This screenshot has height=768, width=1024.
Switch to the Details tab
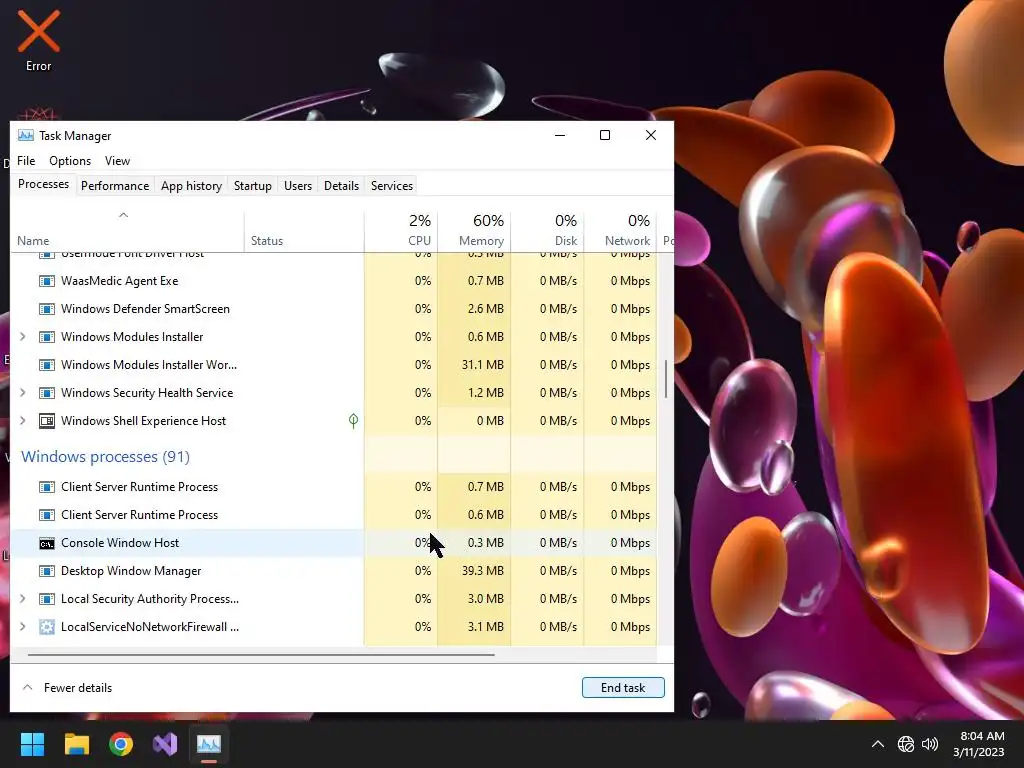tap(342, 186)
